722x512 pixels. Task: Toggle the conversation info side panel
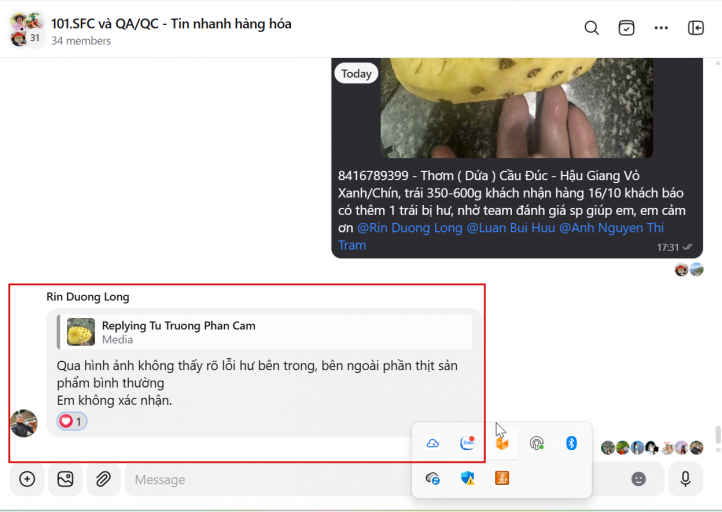[696, 28]
